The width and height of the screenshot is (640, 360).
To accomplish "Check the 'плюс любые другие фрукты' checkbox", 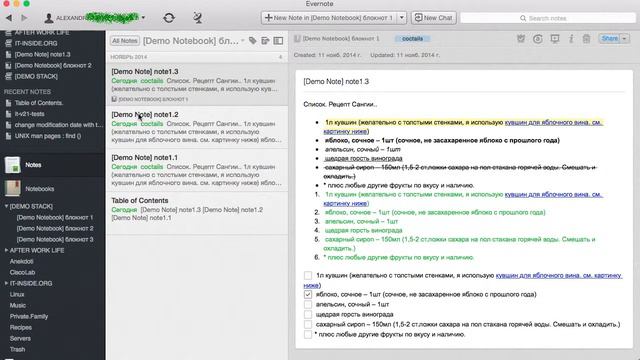I will click(308, 334).
